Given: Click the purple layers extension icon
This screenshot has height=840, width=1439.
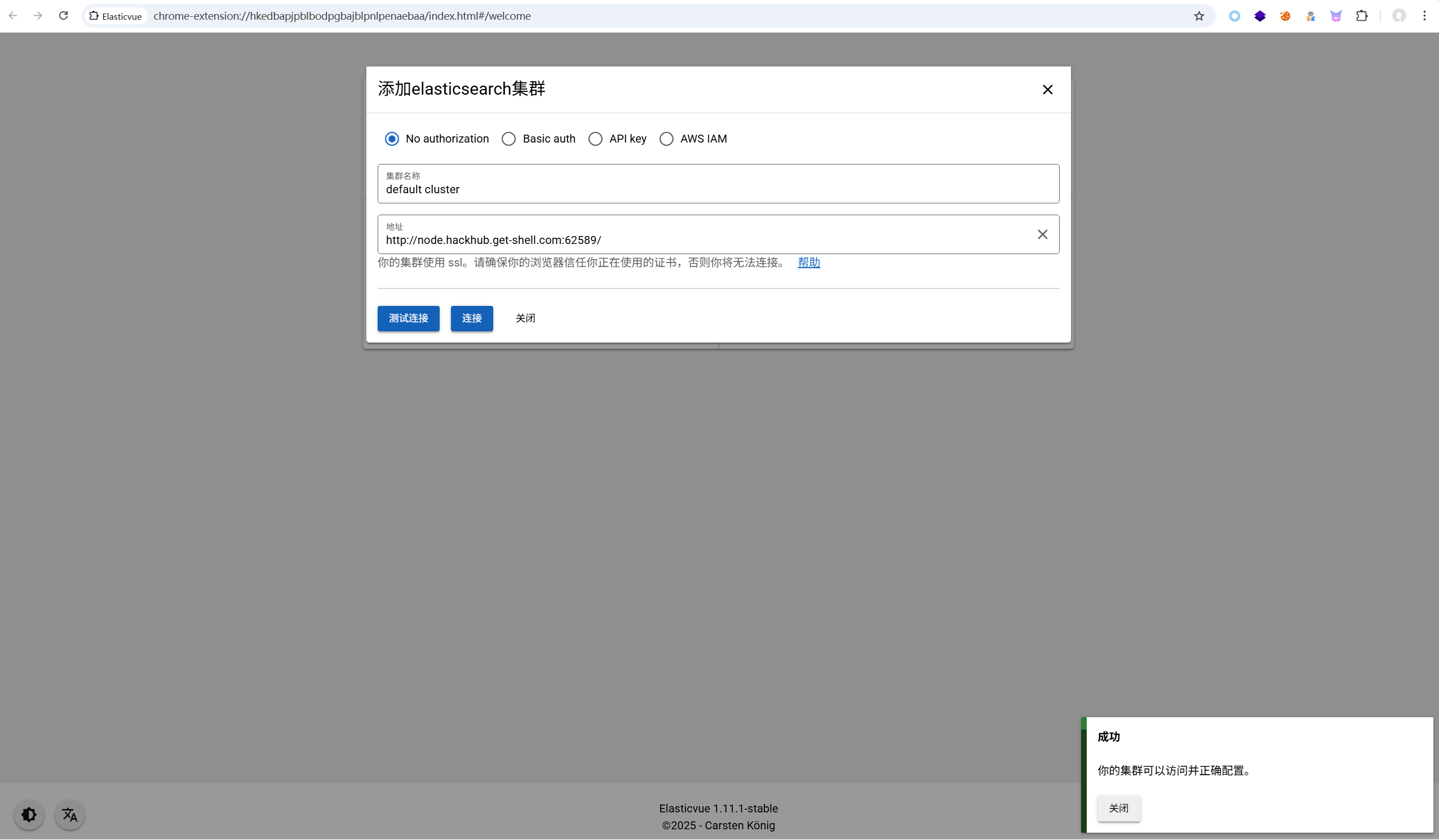Looking at the screenshot, I should tap(1259, 16).
